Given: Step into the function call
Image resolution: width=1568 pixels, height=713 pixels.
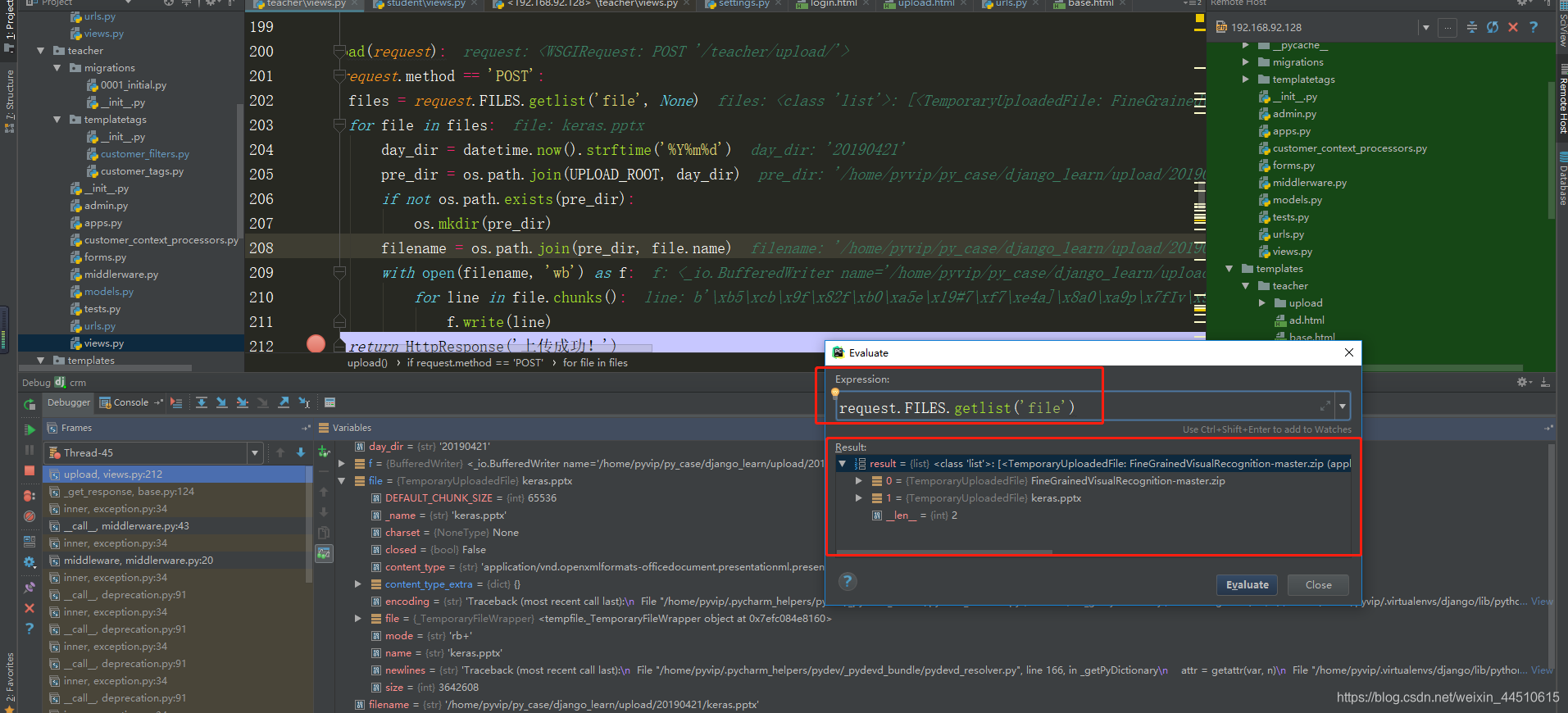Looking at the screenshot, I should [x=222, y=402].
